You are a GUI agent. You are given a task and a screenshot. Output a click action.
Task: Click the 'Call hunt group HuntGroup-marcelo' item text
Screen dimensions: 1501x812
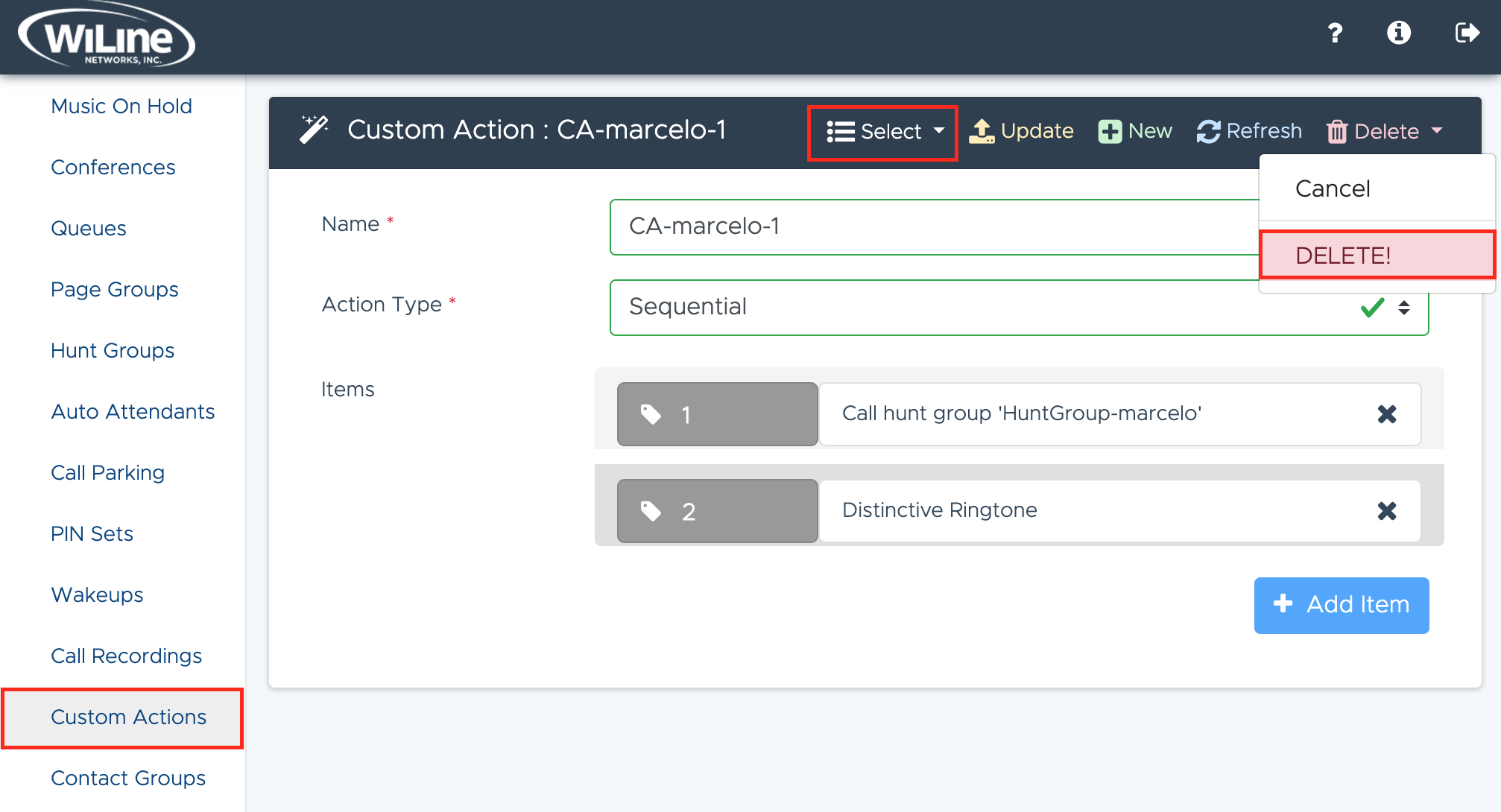tap(1022, 413)
